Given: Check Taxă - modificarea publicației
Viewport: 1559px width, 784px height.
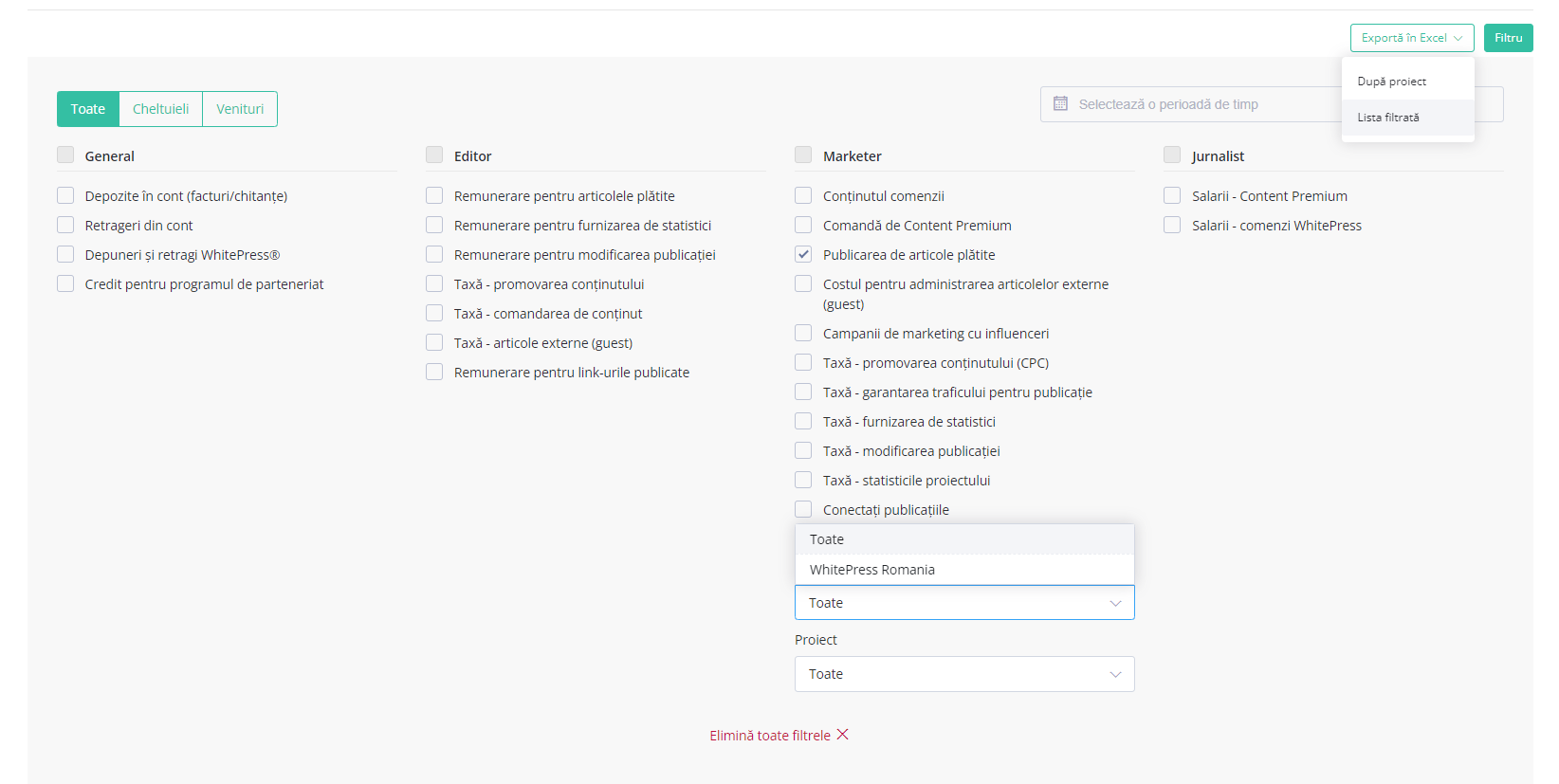Looking at the screenshot, I should pos(803,450).
